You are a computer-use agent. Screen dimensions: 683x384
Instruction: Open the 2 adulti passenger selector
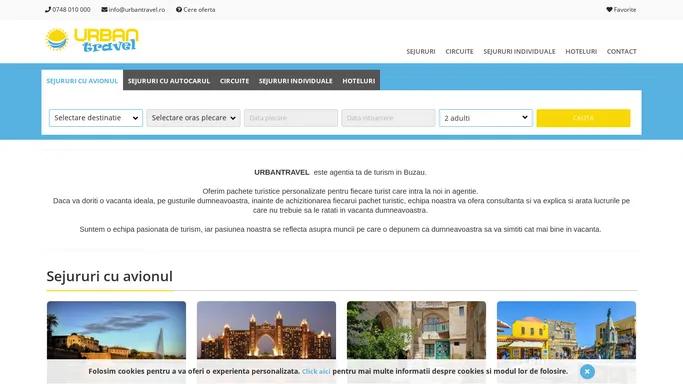pos(486,118)
